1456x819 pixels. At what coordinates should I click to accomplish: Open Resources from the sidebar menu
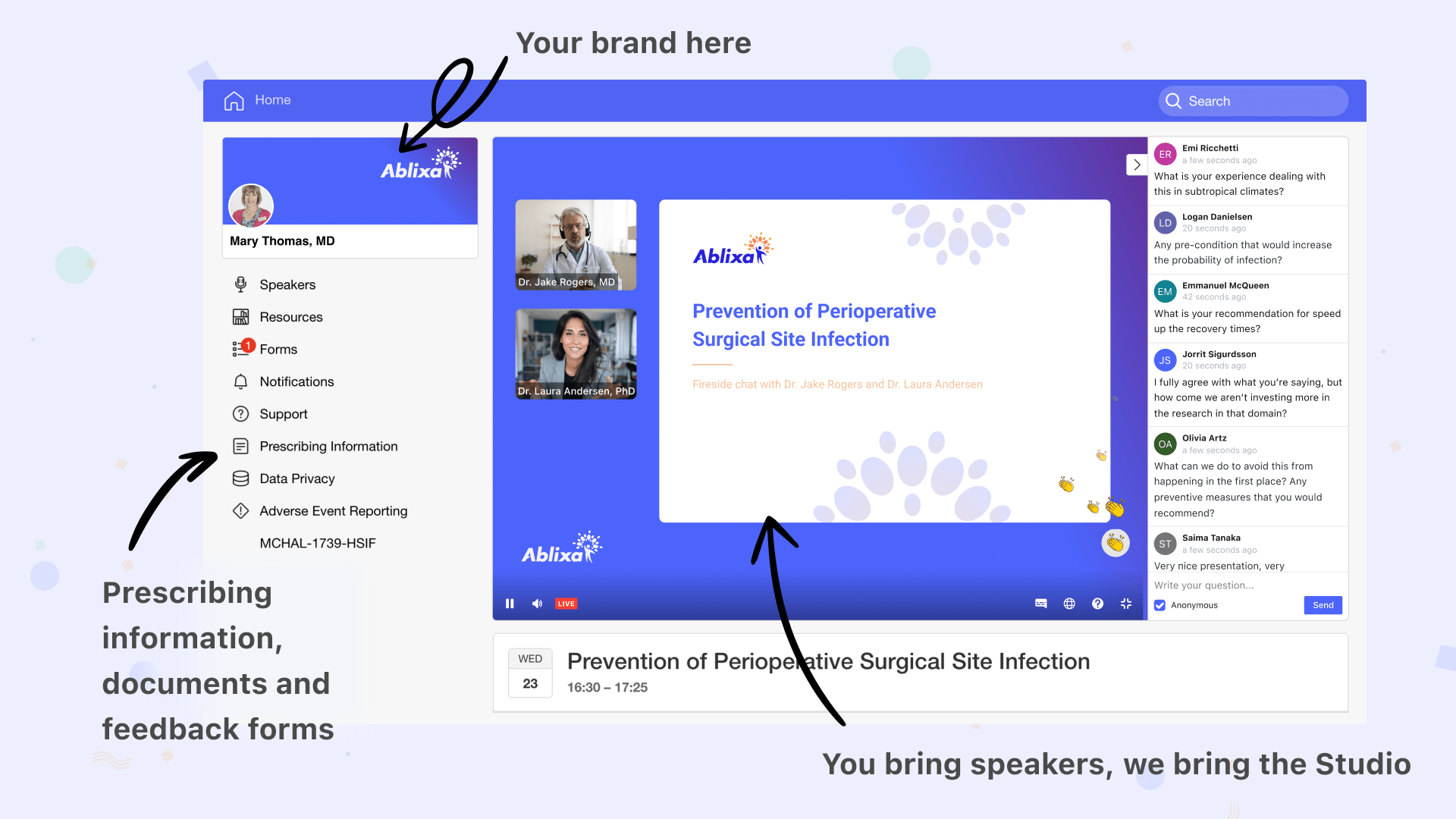coord(290,317)
